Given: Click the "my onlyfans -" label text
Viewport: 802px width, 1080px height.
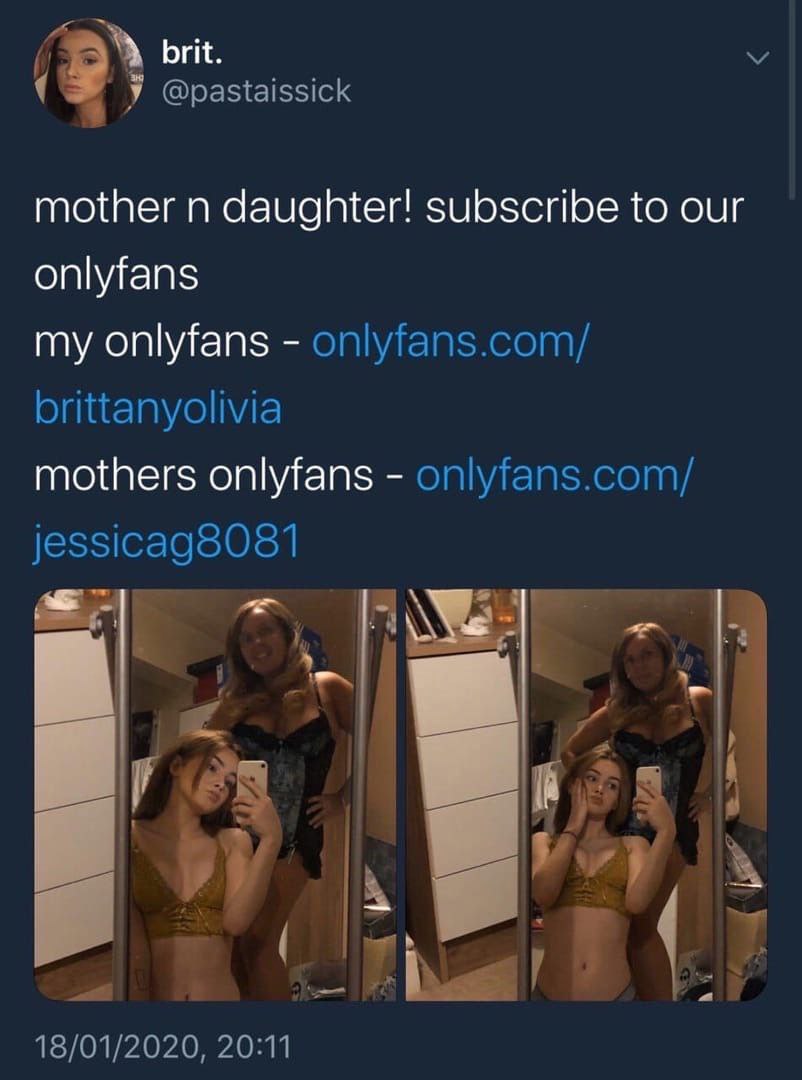Looking at the screenshot, I should pos(168,342).
